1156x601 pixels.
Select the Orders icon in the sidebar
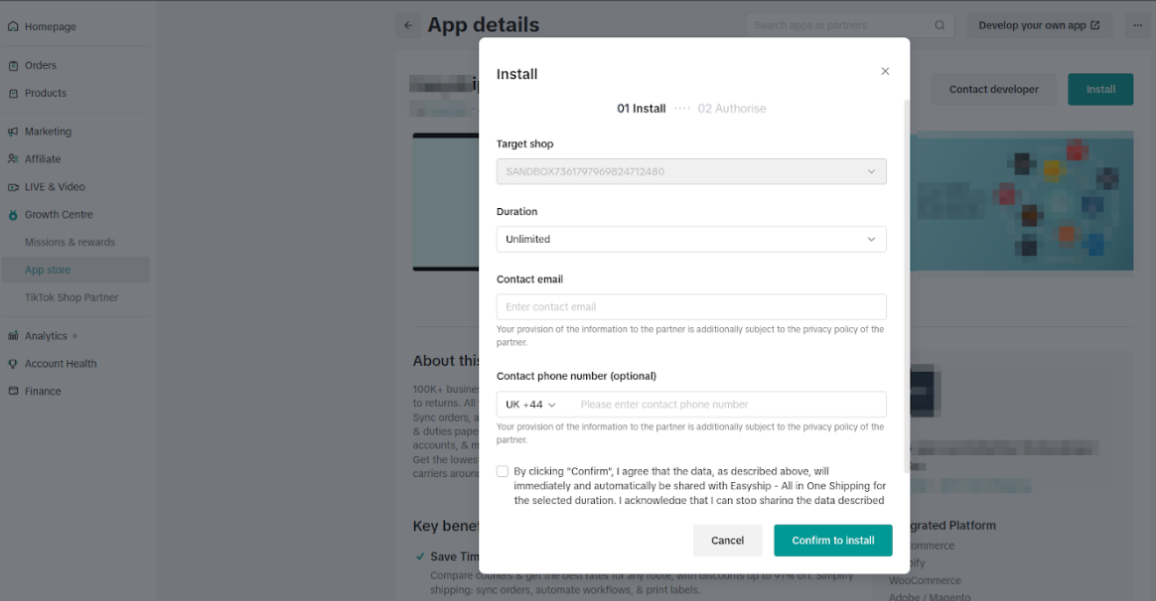(x=14, y=65)
